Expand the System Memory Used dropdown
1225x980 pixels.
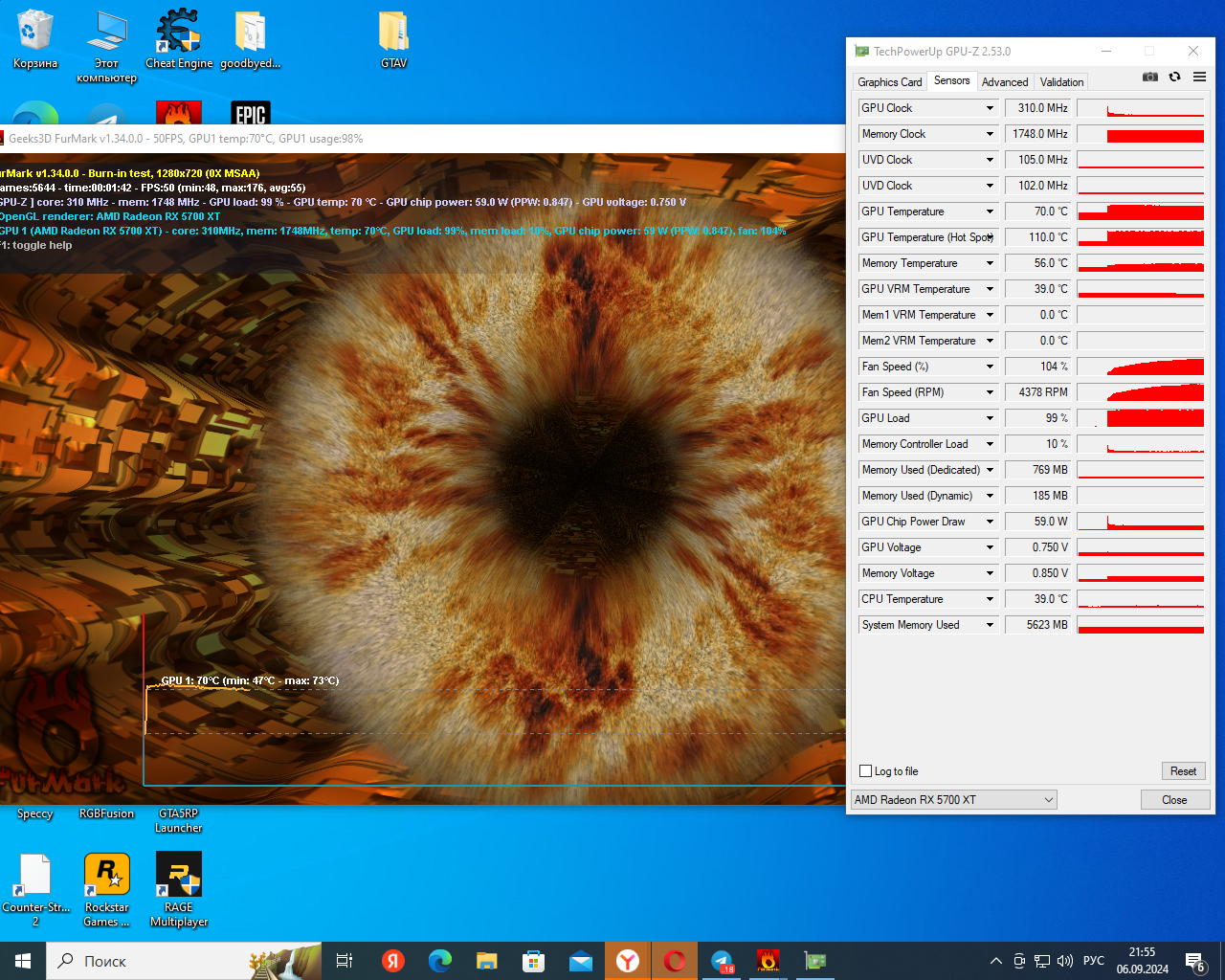991,625
